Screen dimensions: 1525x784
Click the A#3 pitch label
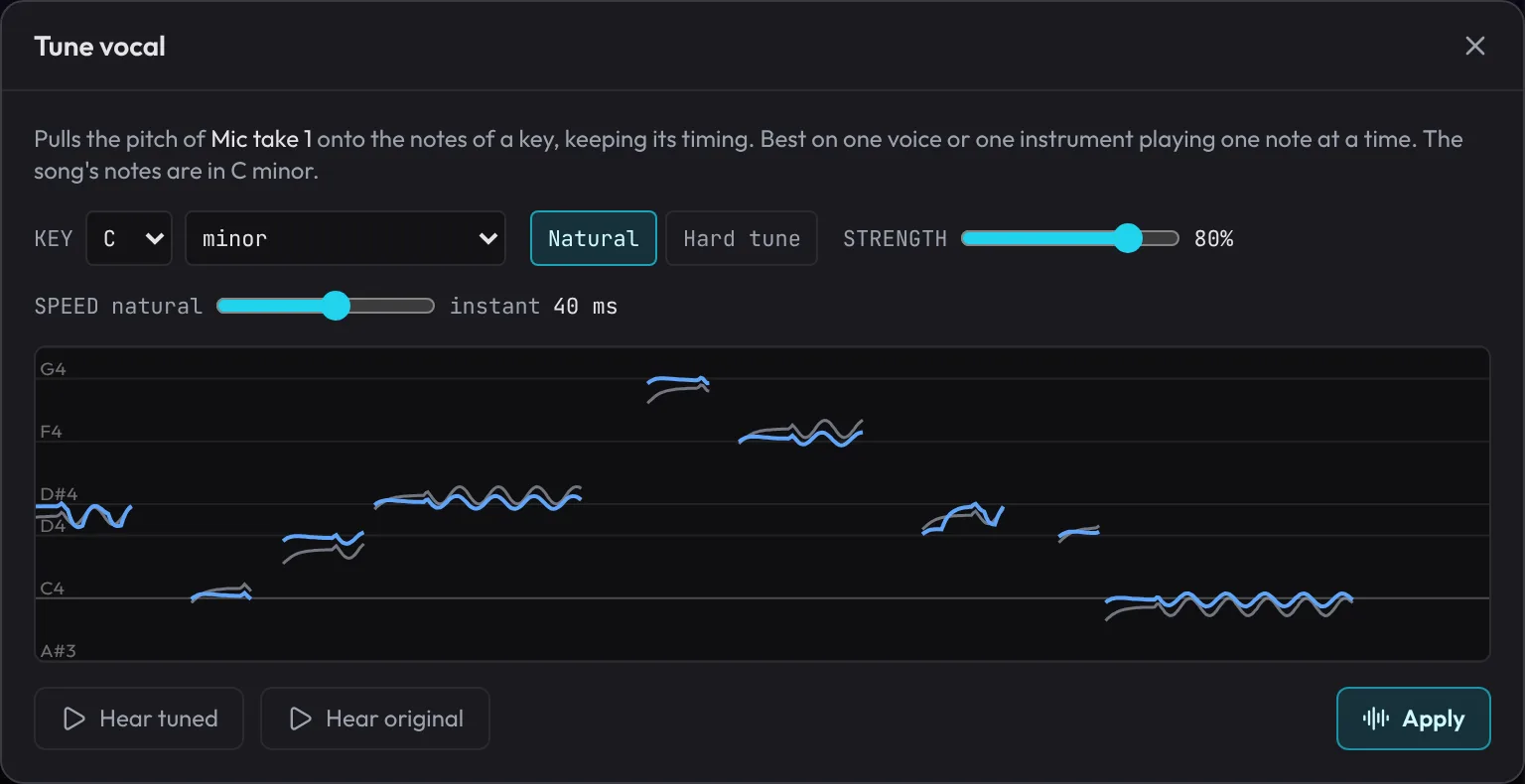coord(59,651)
